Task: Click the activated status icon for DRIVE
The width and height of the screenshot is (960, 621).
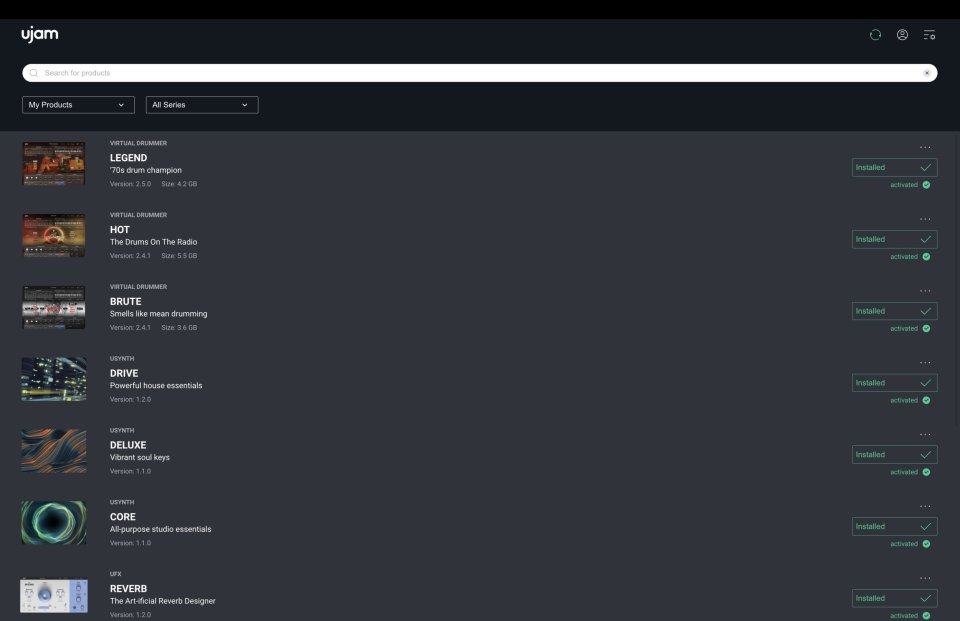Action: point(926,400)
